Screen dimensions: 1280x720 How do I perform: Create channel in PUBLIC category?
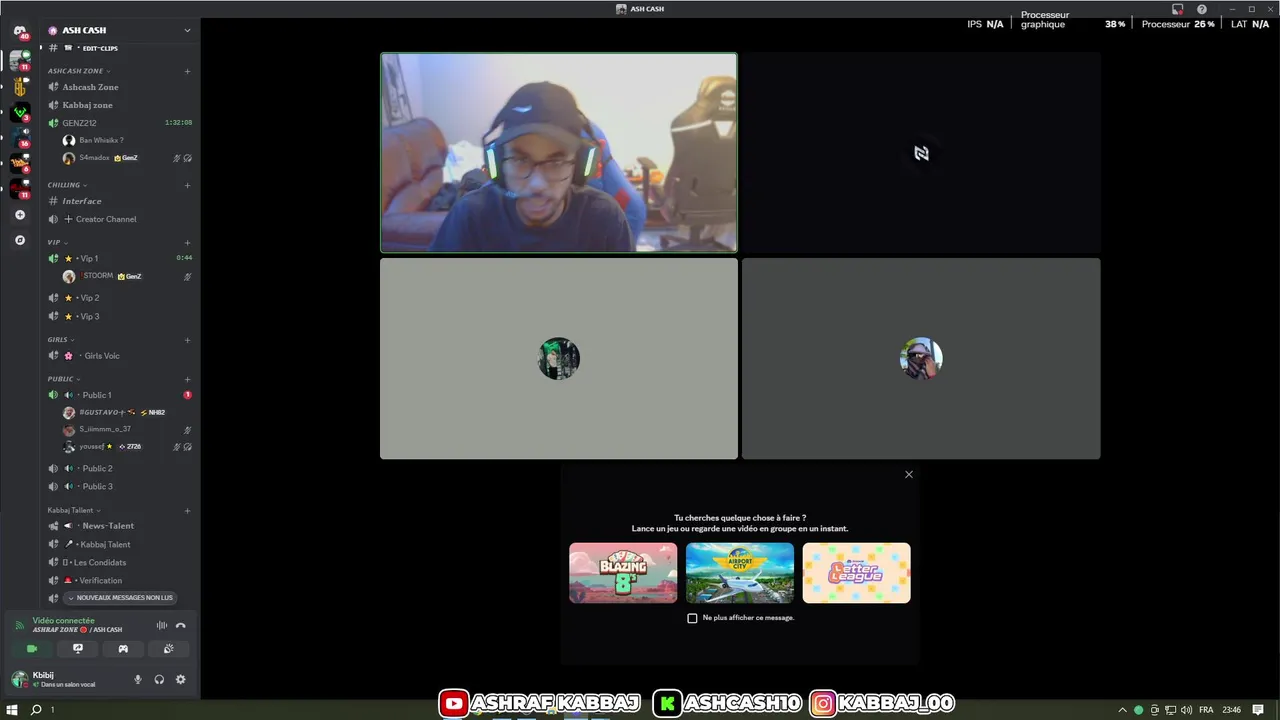[x=187, y=379]
